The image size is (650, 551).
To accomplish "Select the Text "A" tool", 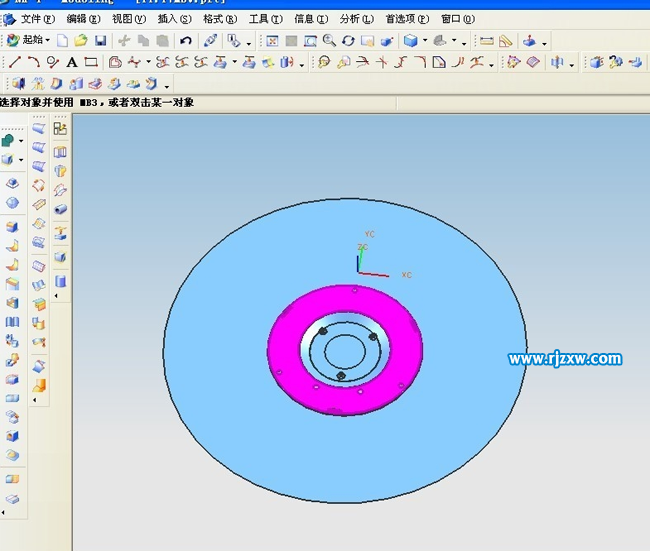I will pyautogui.click(x=72, y=62).
